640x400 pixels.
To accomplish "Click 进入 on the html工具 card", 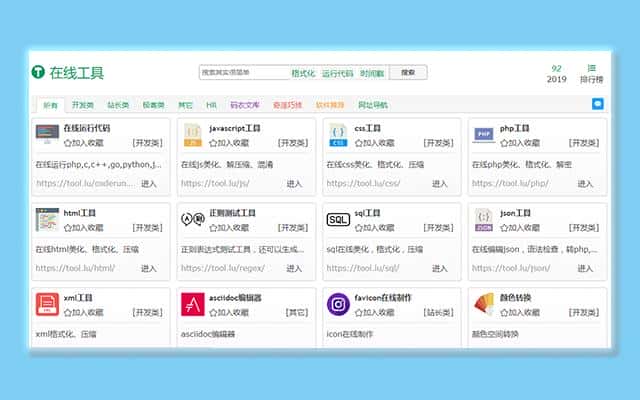I will click(149, 268).
